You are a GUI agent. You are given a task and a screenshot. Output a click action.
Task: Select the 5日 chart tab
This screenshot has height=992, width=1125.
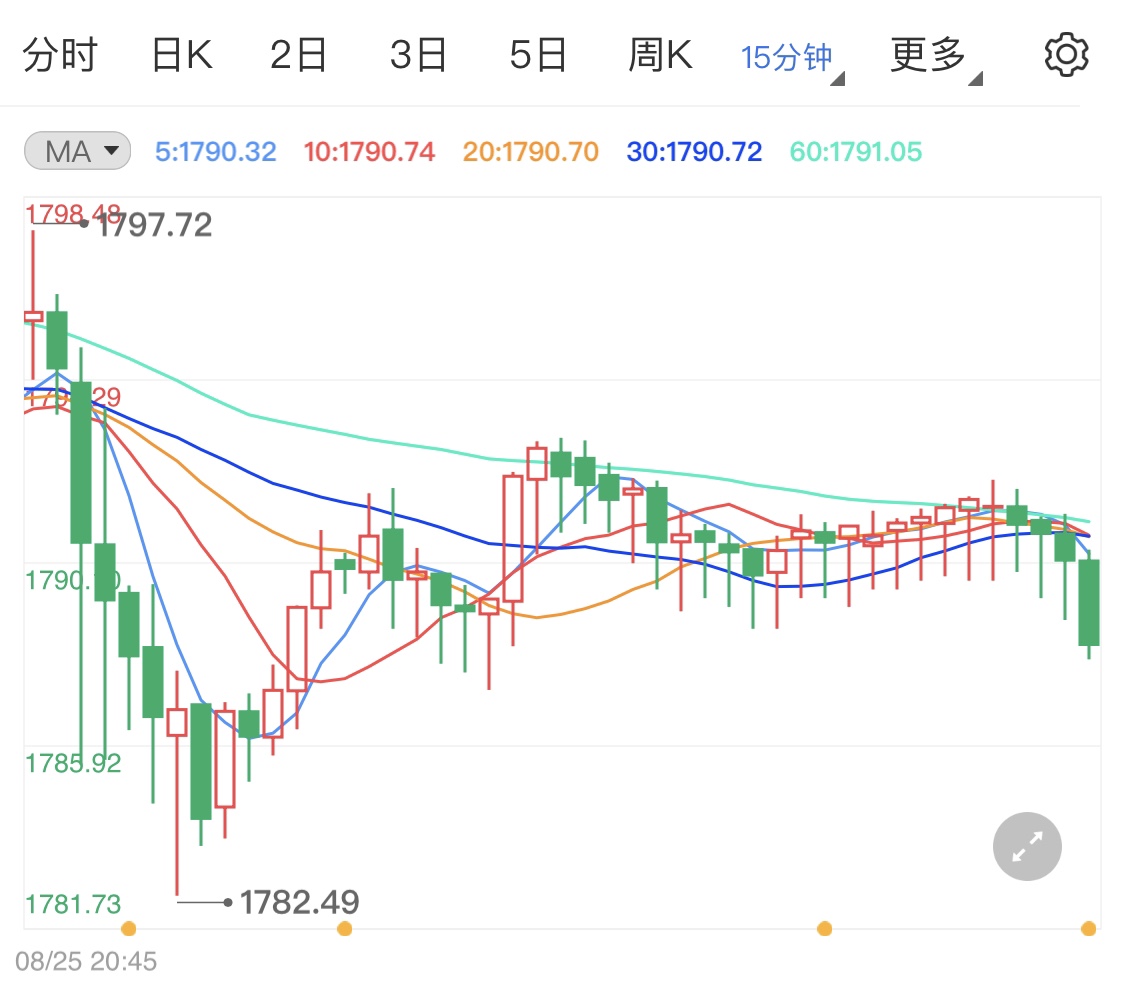click(538, 55)
